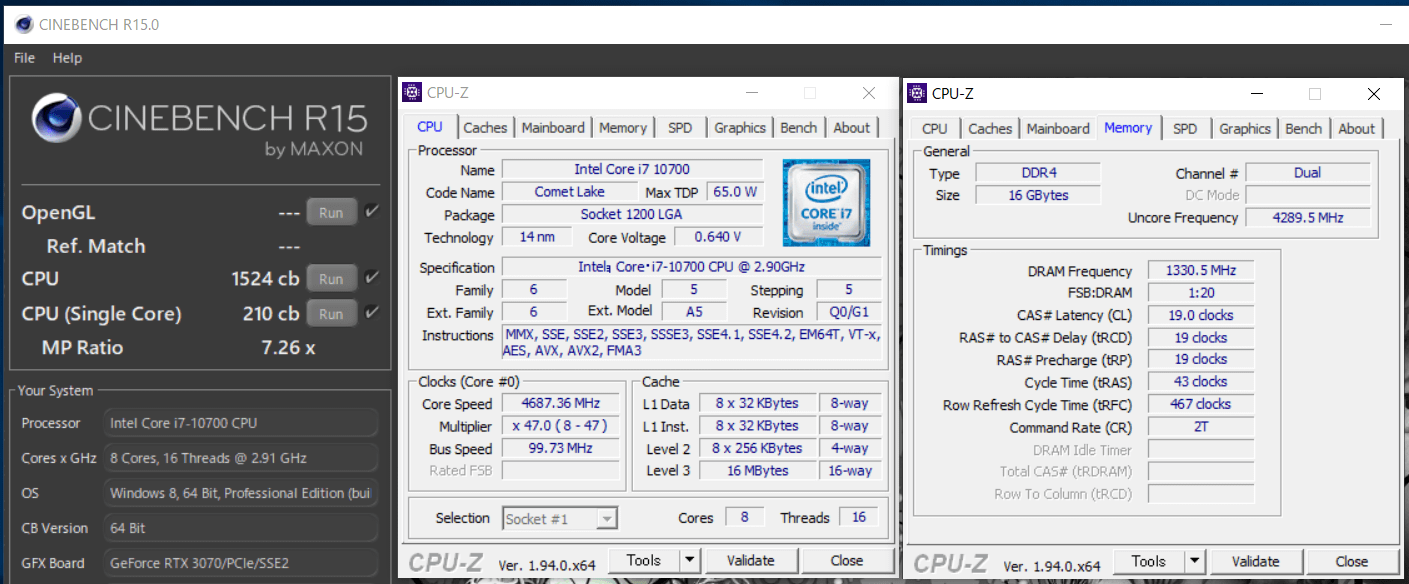Click the OS field showing Windows 8, 64 Bit
Image resolution: width=1409 pixels, height=584 pixels.
(x=241, y=493)
